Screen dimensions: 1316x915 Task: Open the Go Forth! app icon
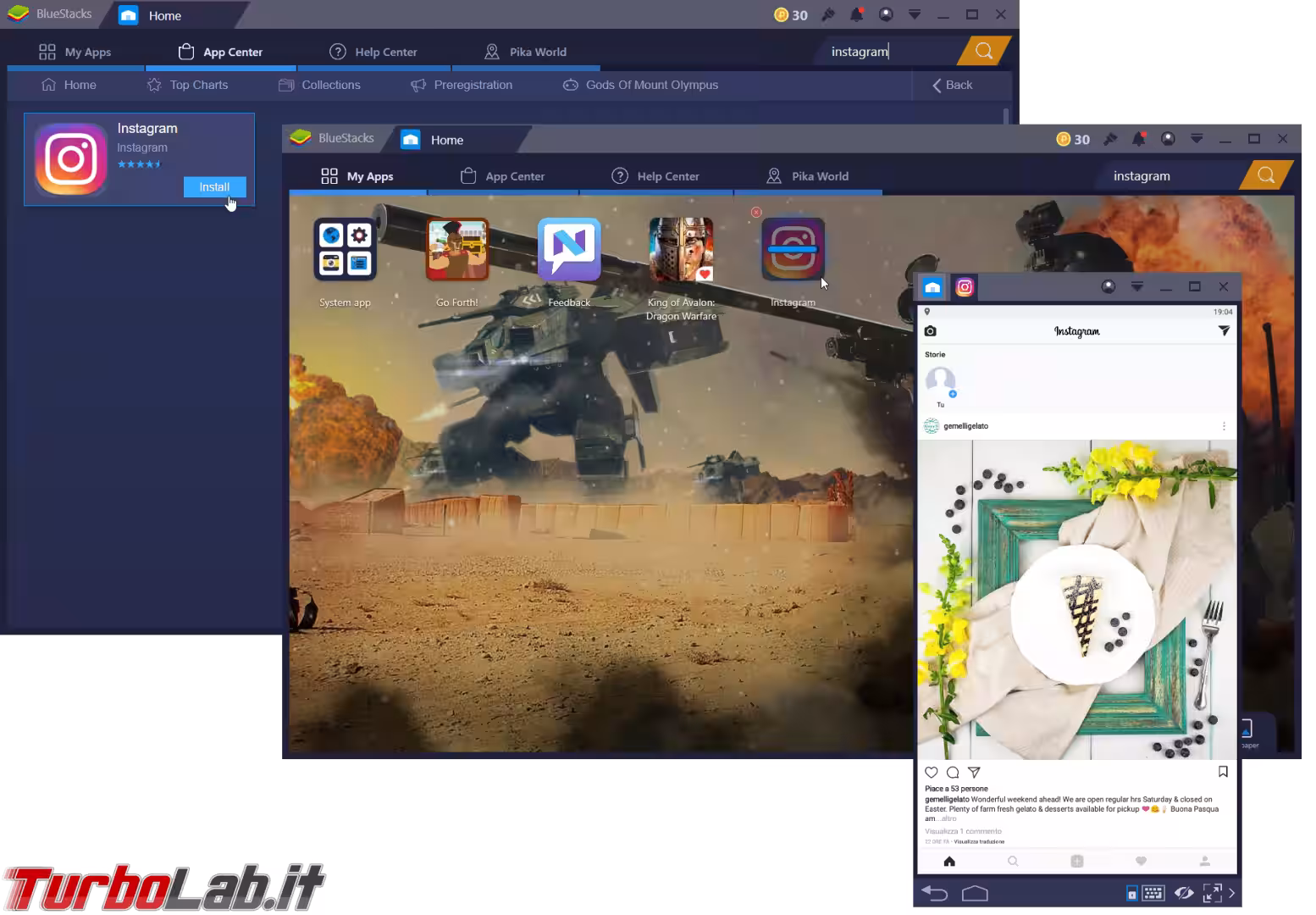pyautogui.click(x=457, y=249)
